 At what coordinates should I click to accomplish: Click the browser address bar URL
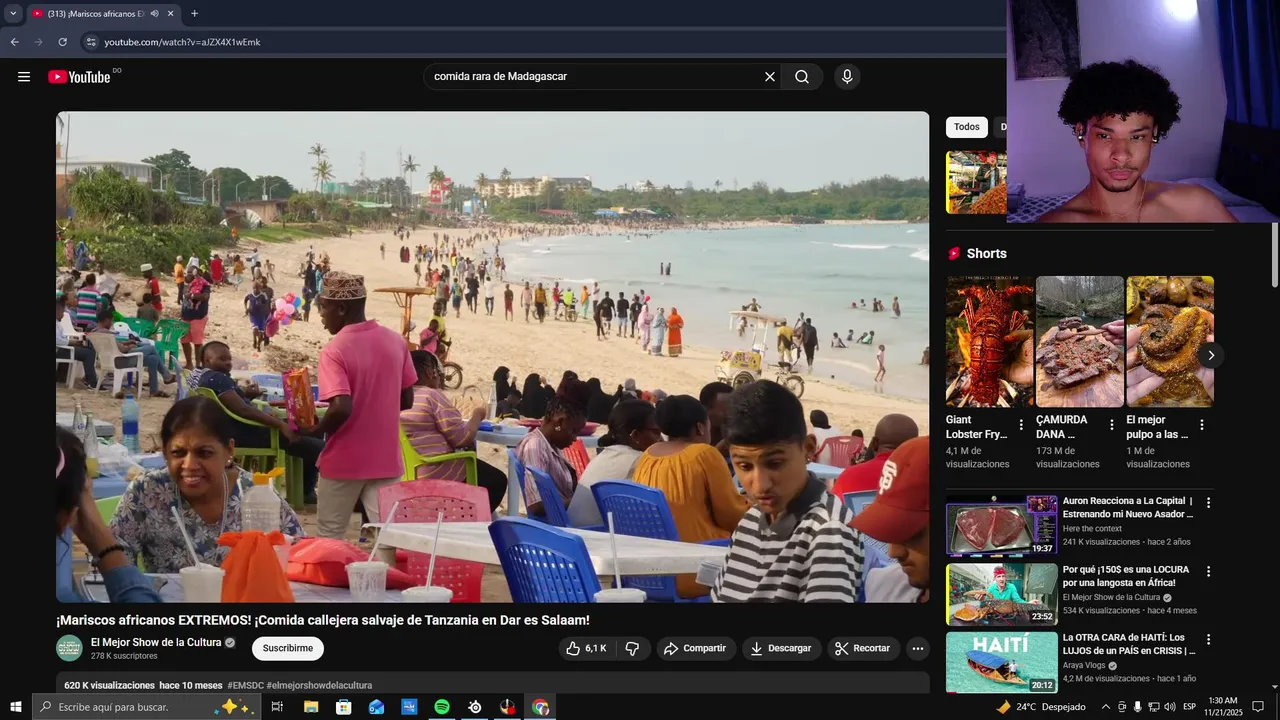click(x=182, y=42)
